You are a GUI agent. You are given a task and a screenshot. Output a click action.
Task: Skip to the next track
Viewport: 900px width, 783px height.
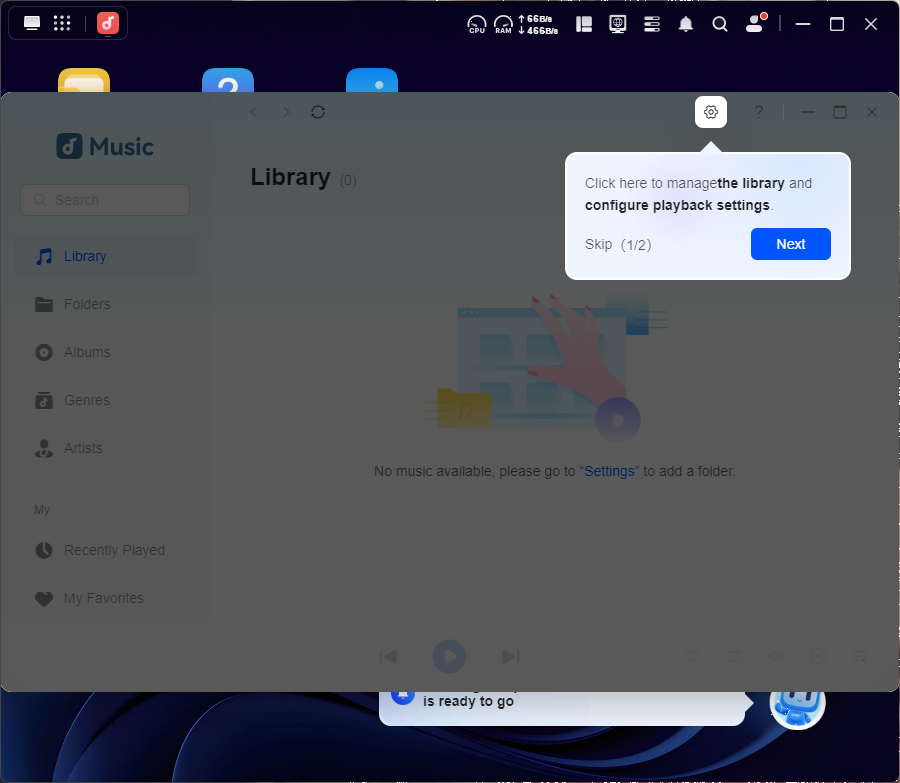point(510,656)
